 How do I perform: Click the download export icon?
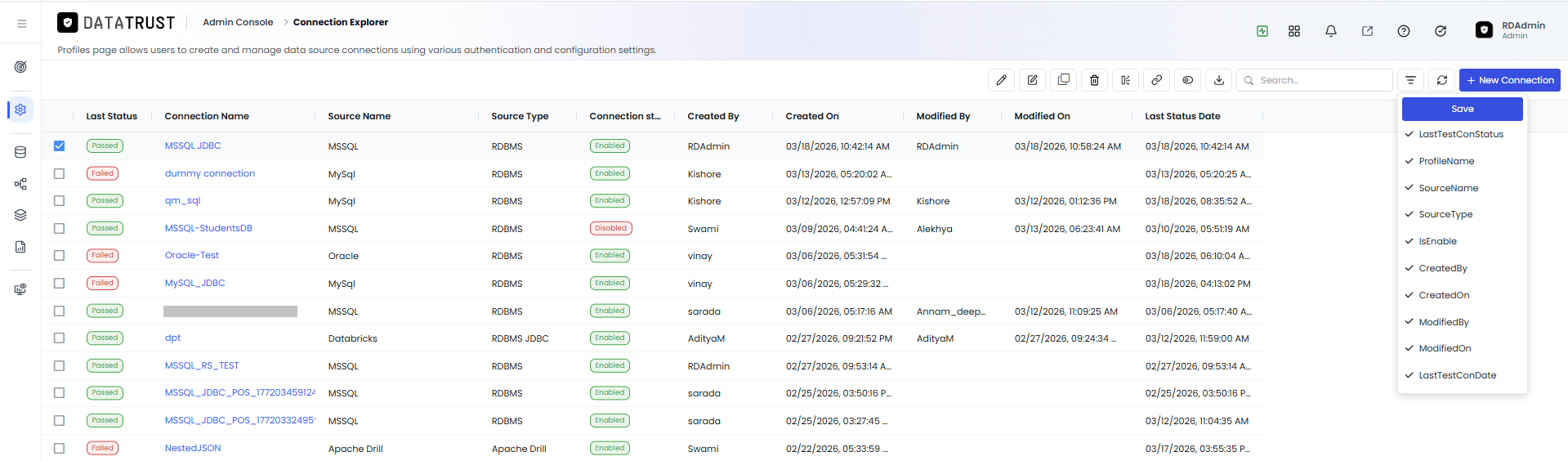coord(1218,80)
